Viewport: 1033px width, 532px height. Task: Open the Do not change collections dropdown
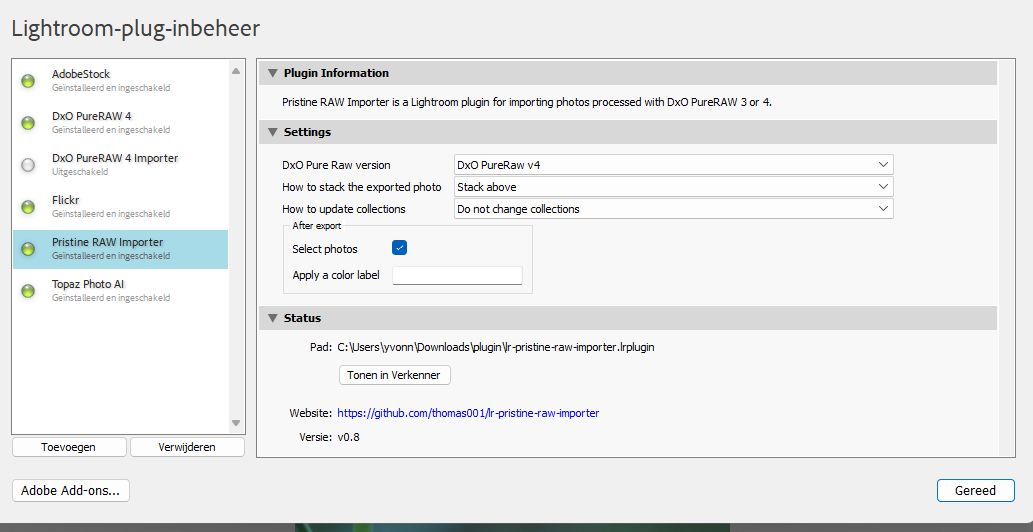673,209
